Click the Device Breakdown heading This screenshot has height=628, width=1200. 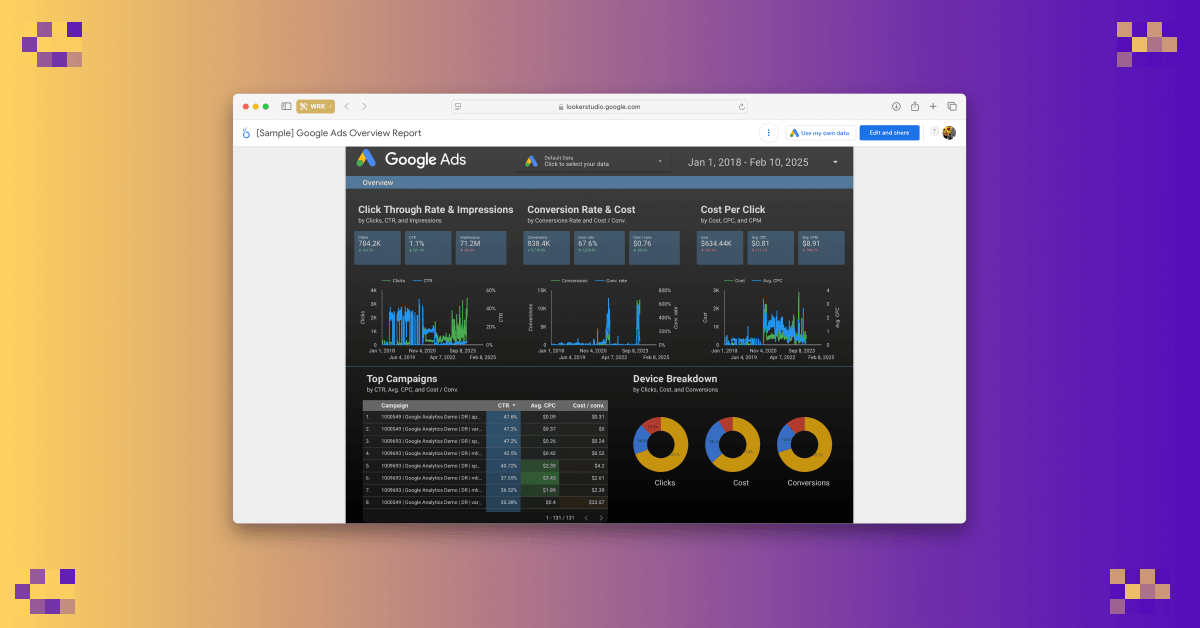click(x=675, y=379)
